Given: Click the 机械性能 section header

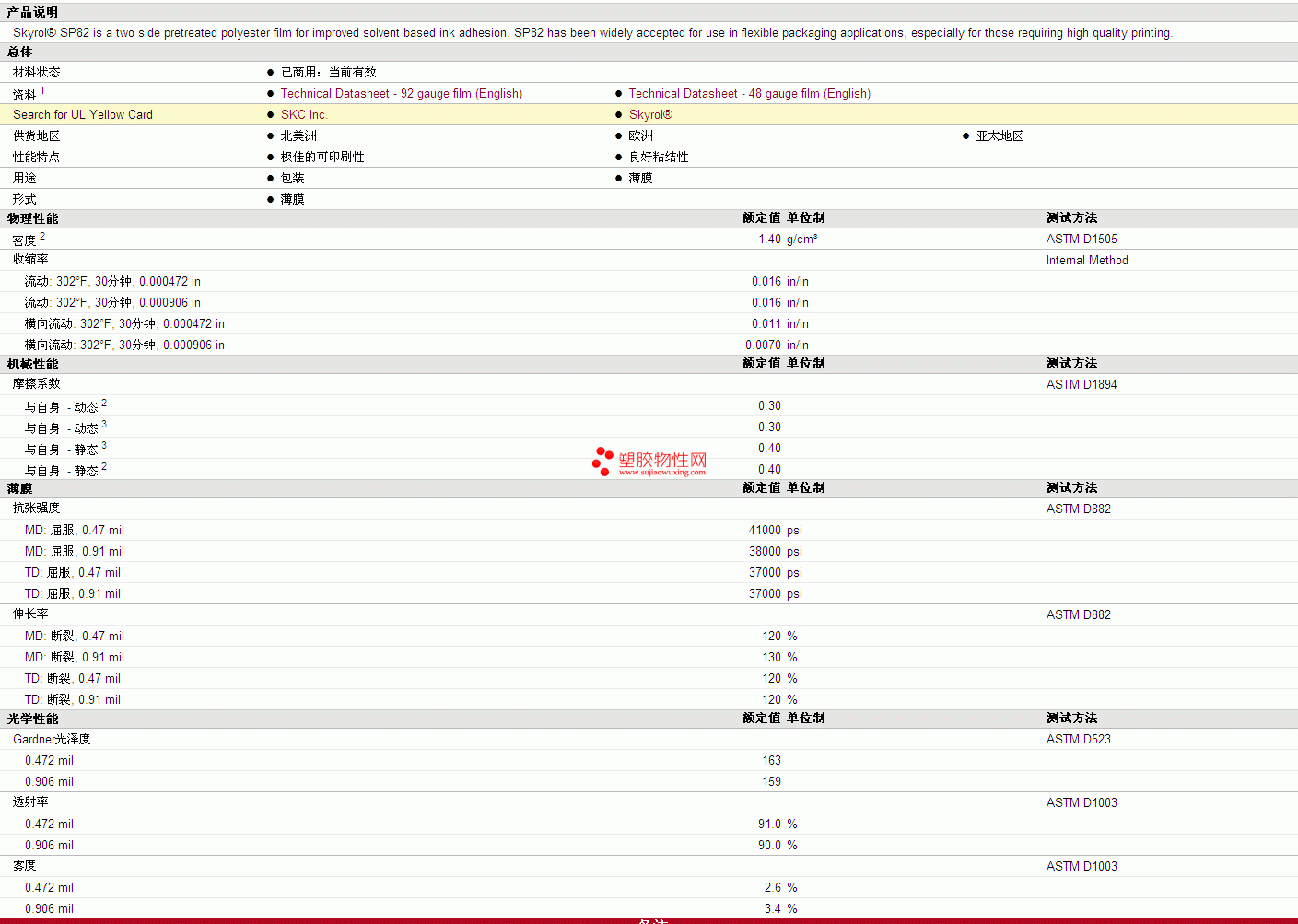Looking at the screenshot, I should pos(32,364).
